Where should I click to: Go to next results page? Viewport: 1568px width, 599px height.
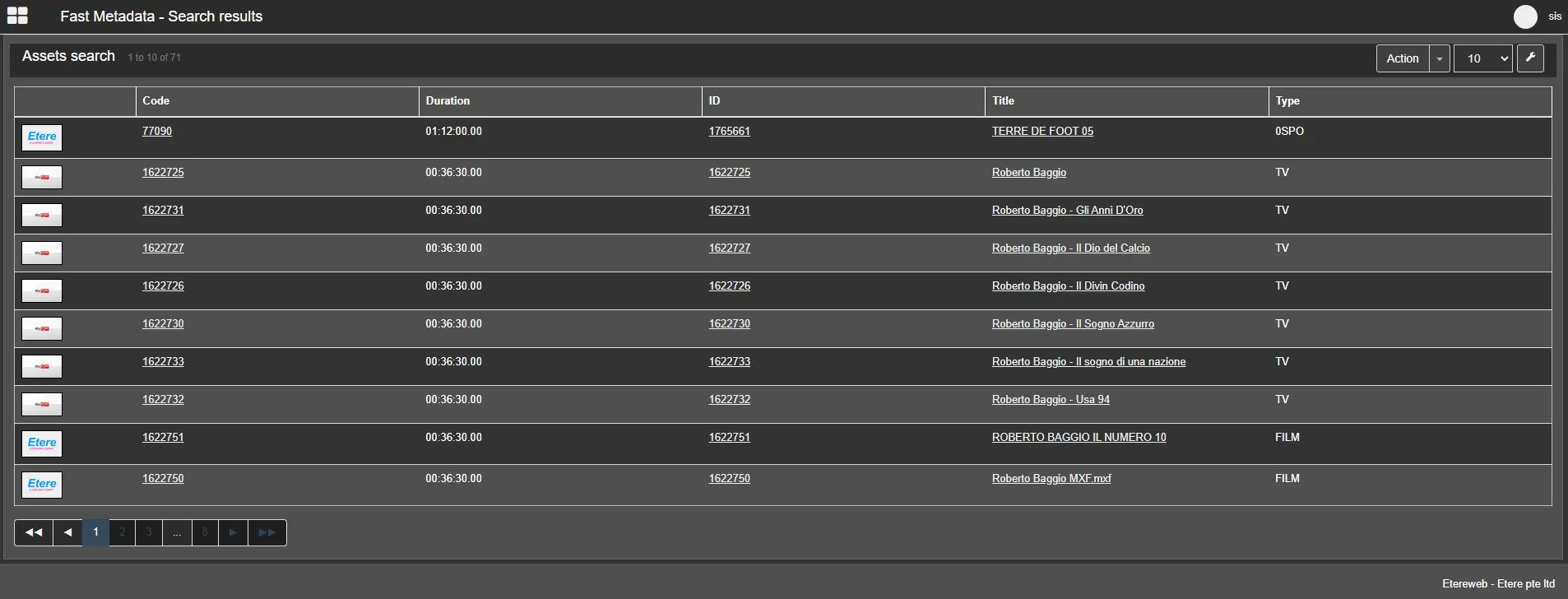(233, 532)
